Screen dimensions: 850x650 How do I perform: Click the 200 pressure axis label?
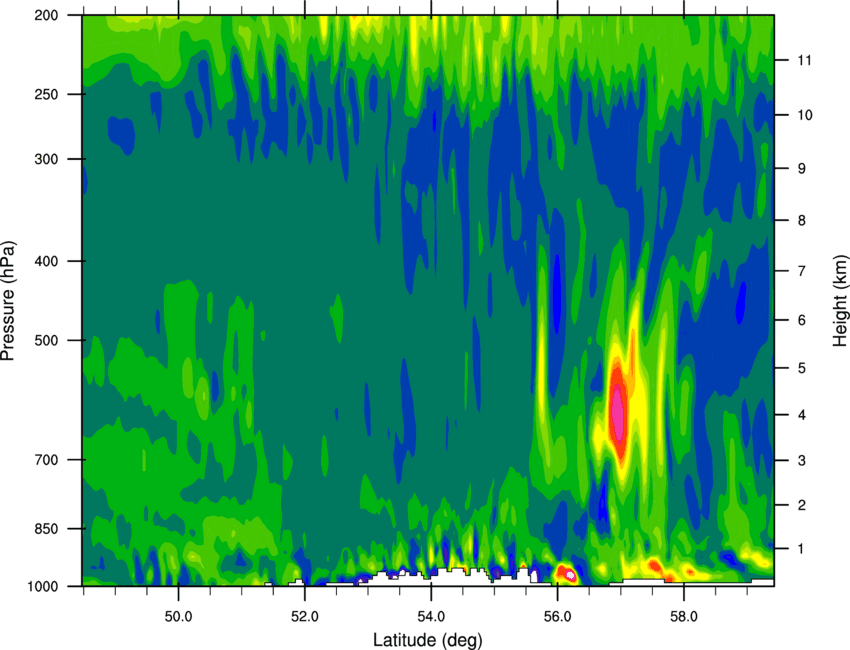click(46, 15)
